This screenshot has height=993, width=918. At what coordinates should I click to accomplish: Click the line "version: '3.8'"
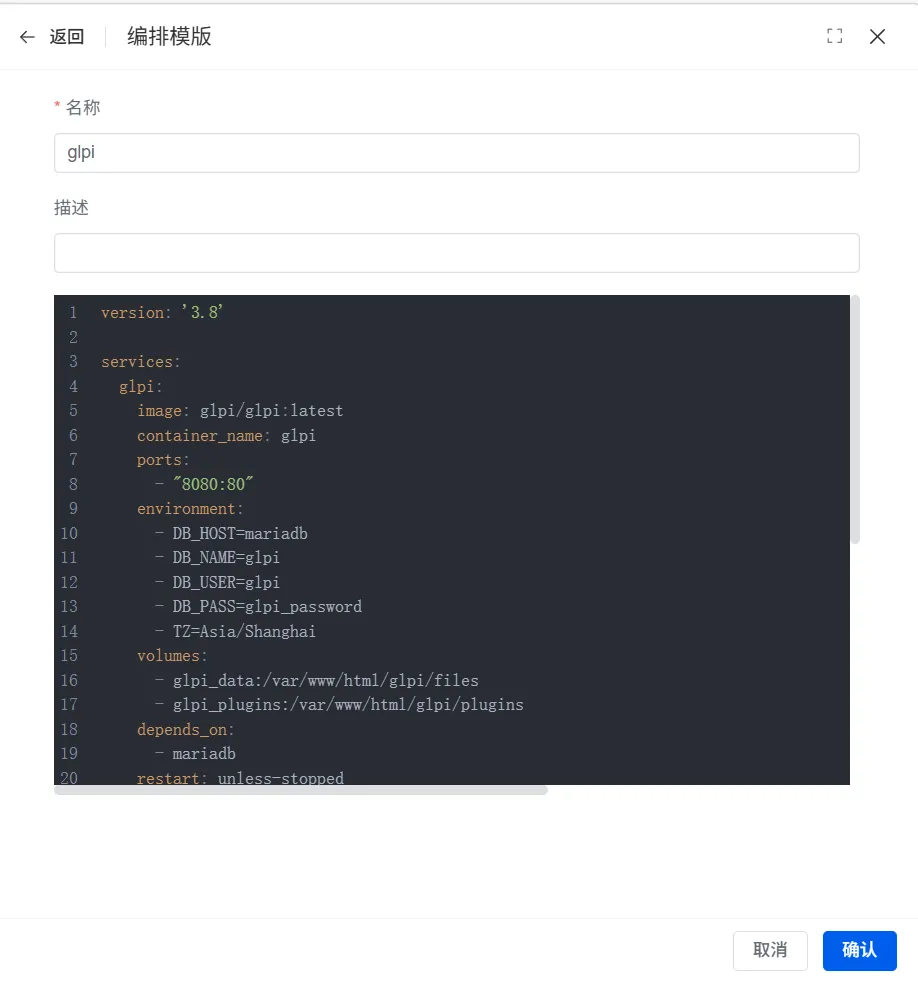(x=162, y=312)
